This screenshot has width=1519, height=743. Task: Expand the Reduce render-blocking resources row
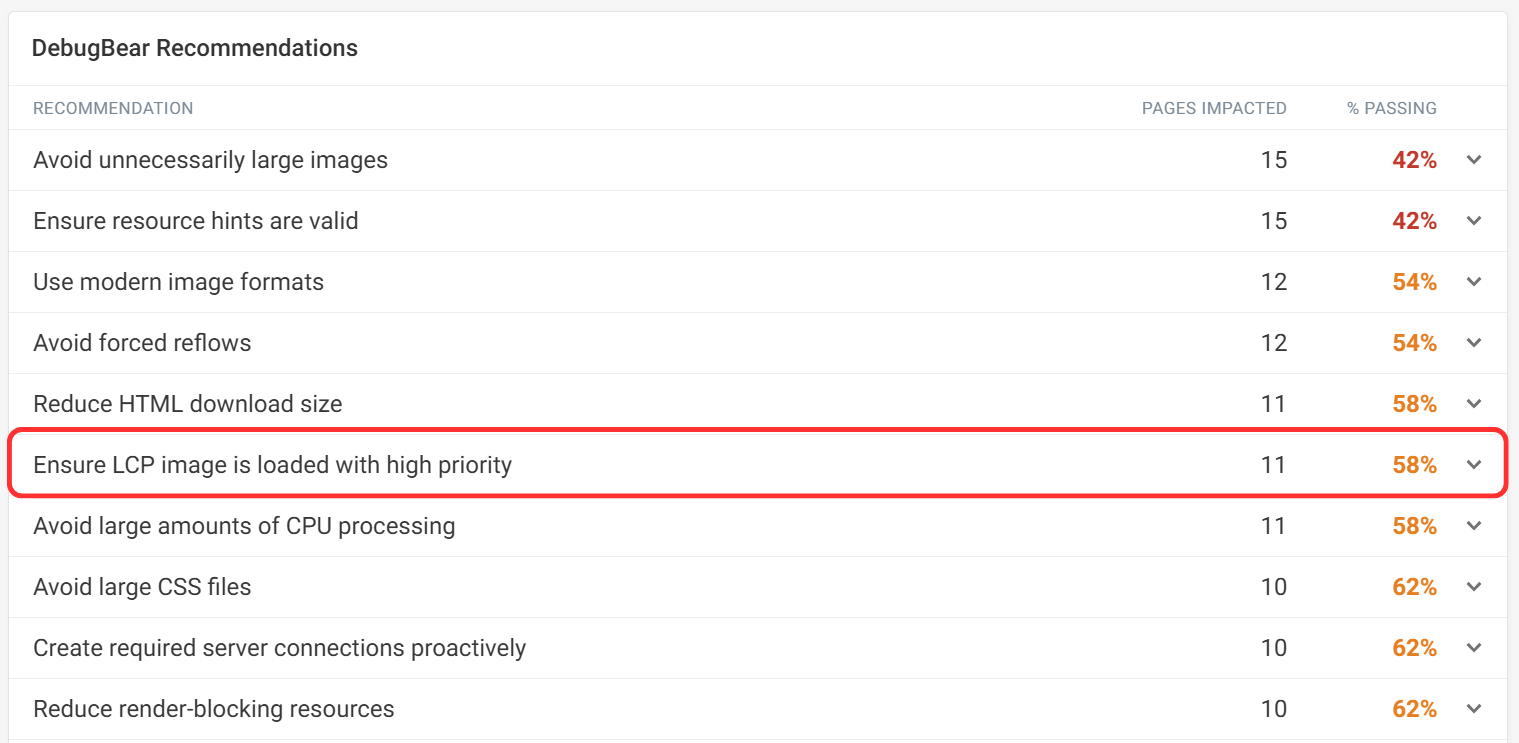(x=1473, y=708)
